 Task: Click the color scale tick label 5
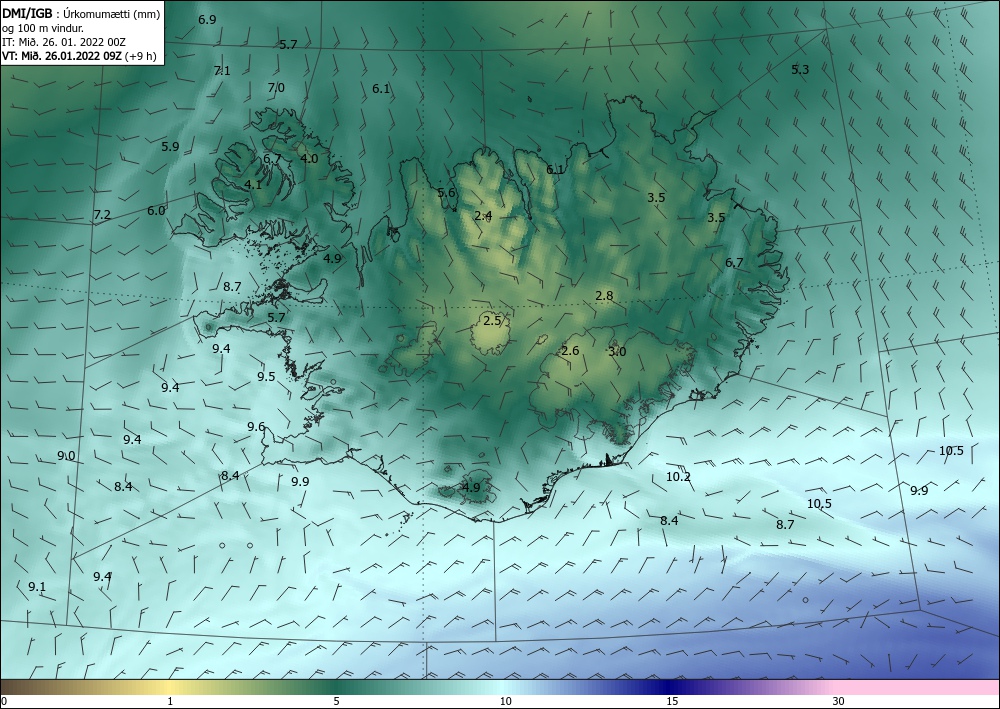[x=336, y=702]
